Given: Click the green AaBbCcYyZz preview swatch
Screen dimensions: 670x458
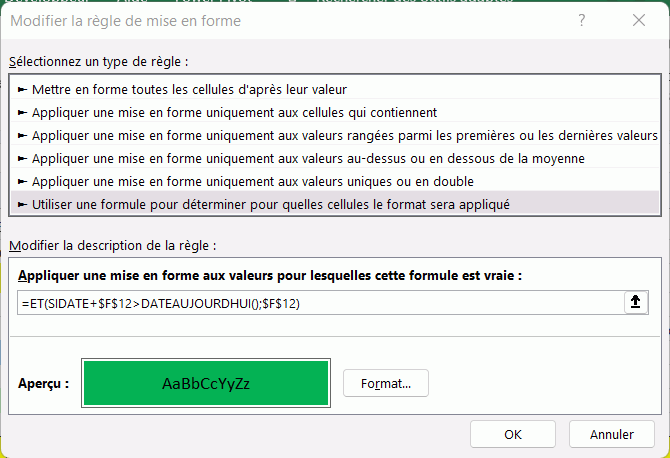Looking at the screenshot, I should (x=207, y=383).
